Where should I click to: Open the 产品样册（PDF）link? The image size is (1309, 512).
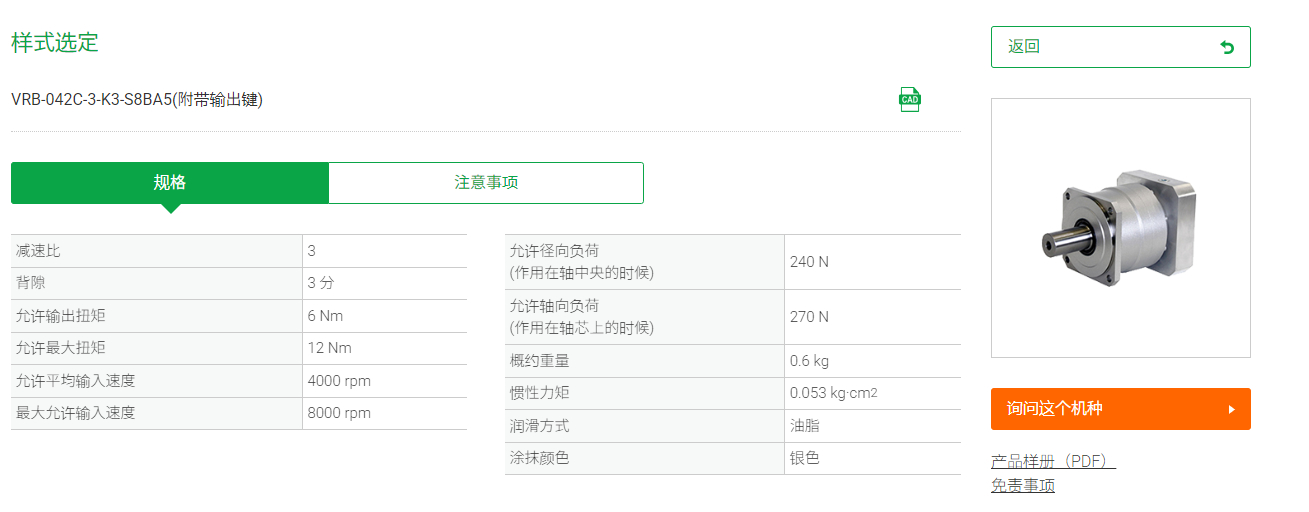point(1053,462)
